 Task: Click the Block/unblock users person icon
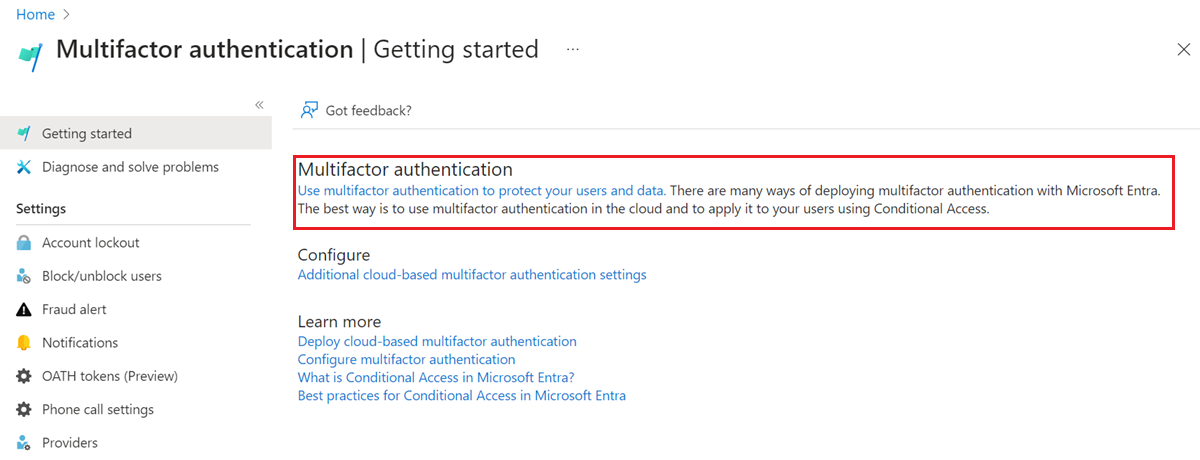click(24, 276)
